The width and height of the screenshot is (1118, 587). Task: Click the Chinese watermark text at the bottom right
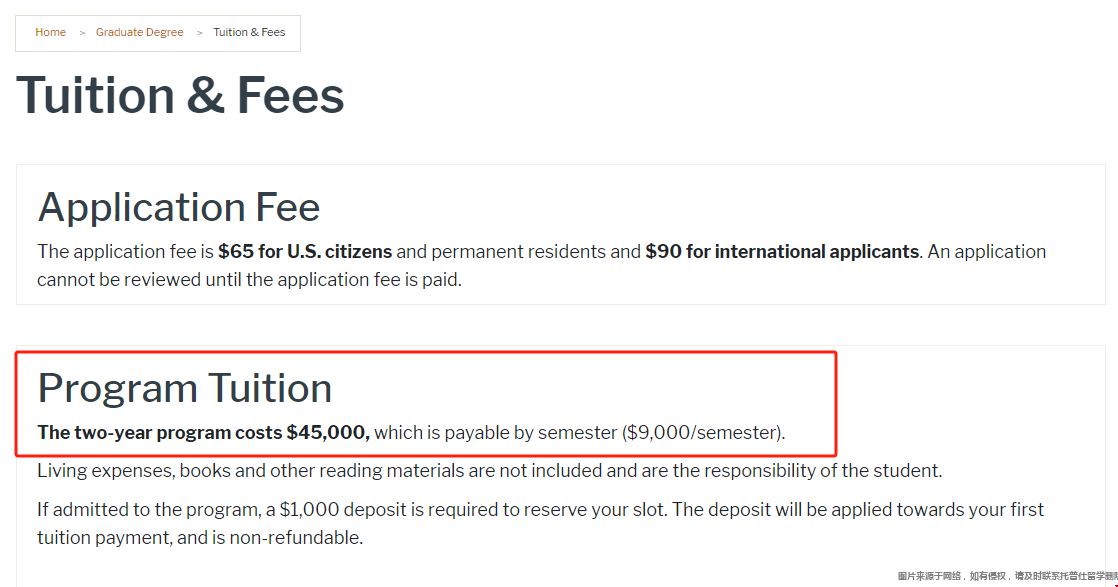coord(1007,576)
